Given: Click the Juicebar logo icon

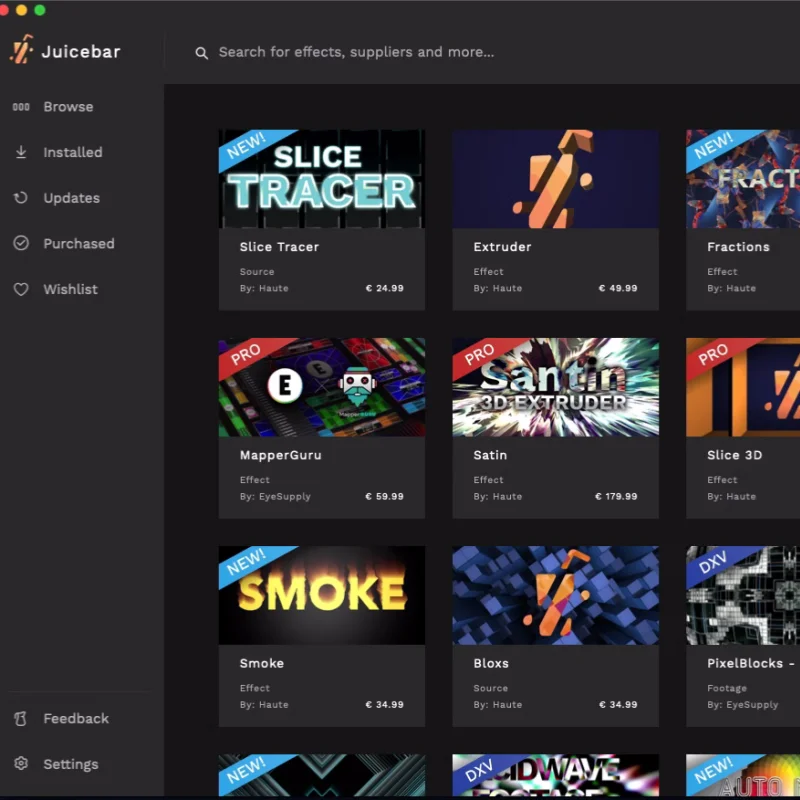Looking at the screenshot, I should (x=21, y=49).
